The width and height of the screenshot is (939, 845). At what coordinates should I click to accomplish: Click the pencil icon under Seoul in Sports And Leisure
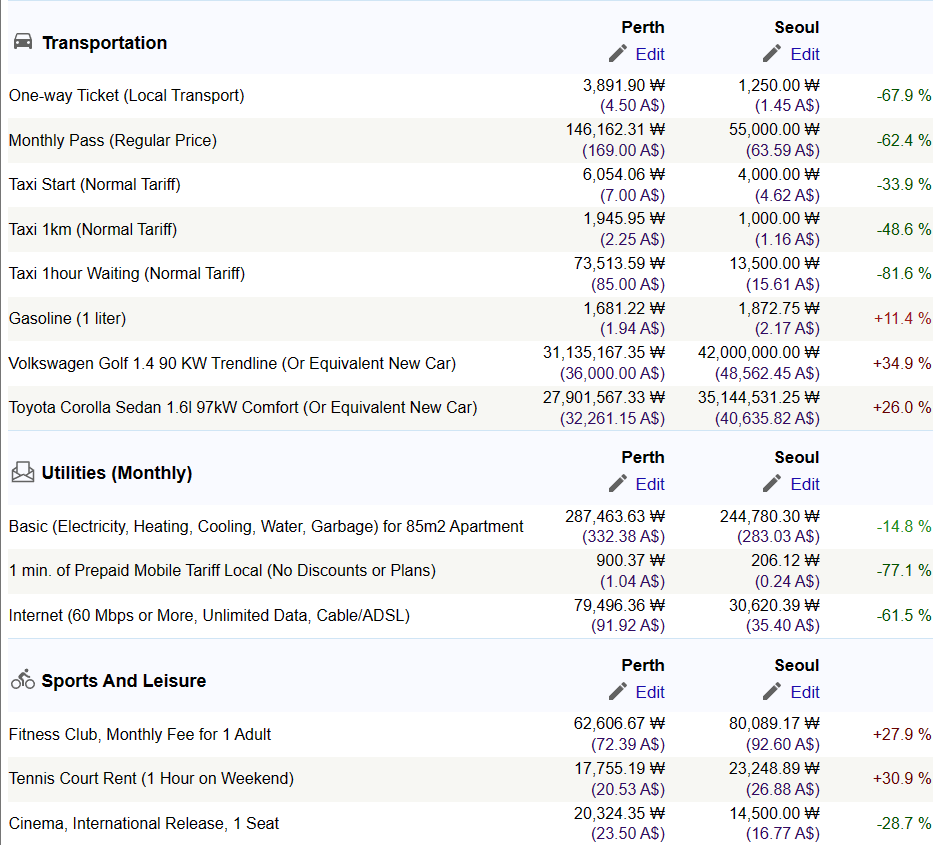coord(772,691)
